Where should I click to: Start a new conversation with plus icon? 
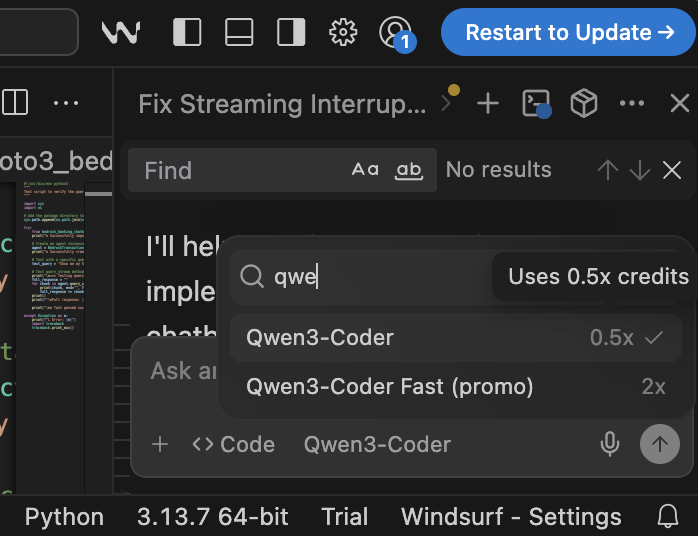pos(488,104)
